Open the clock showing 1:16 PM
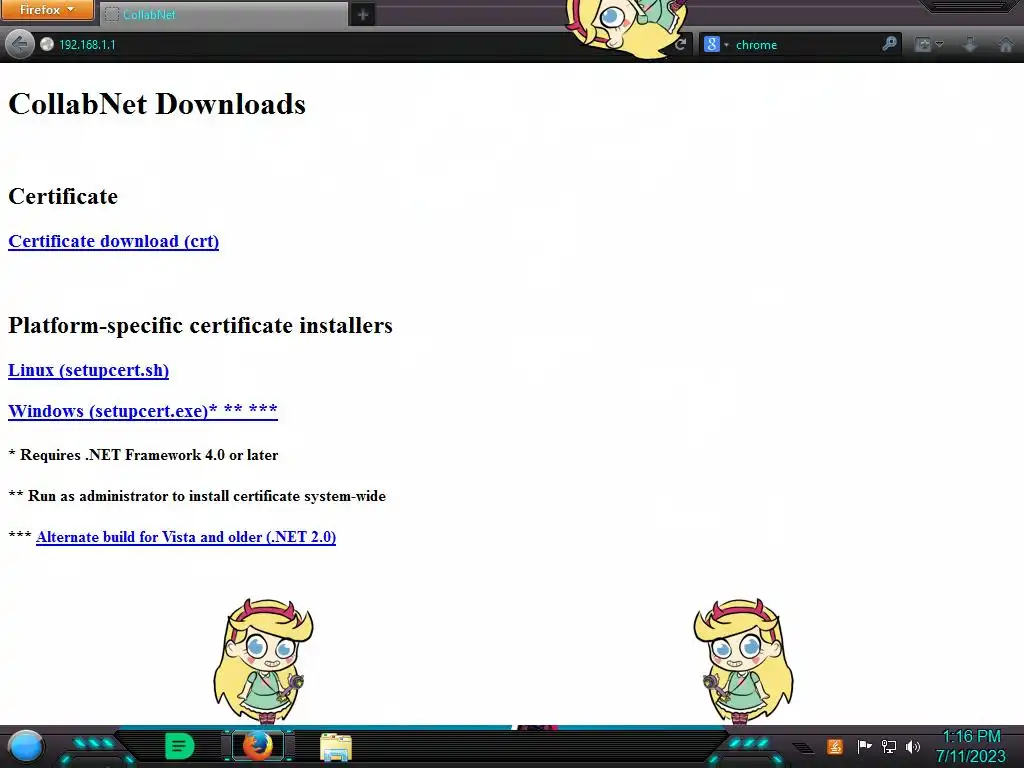This screenshot has width=1024, height=768. tap(971, 746)
